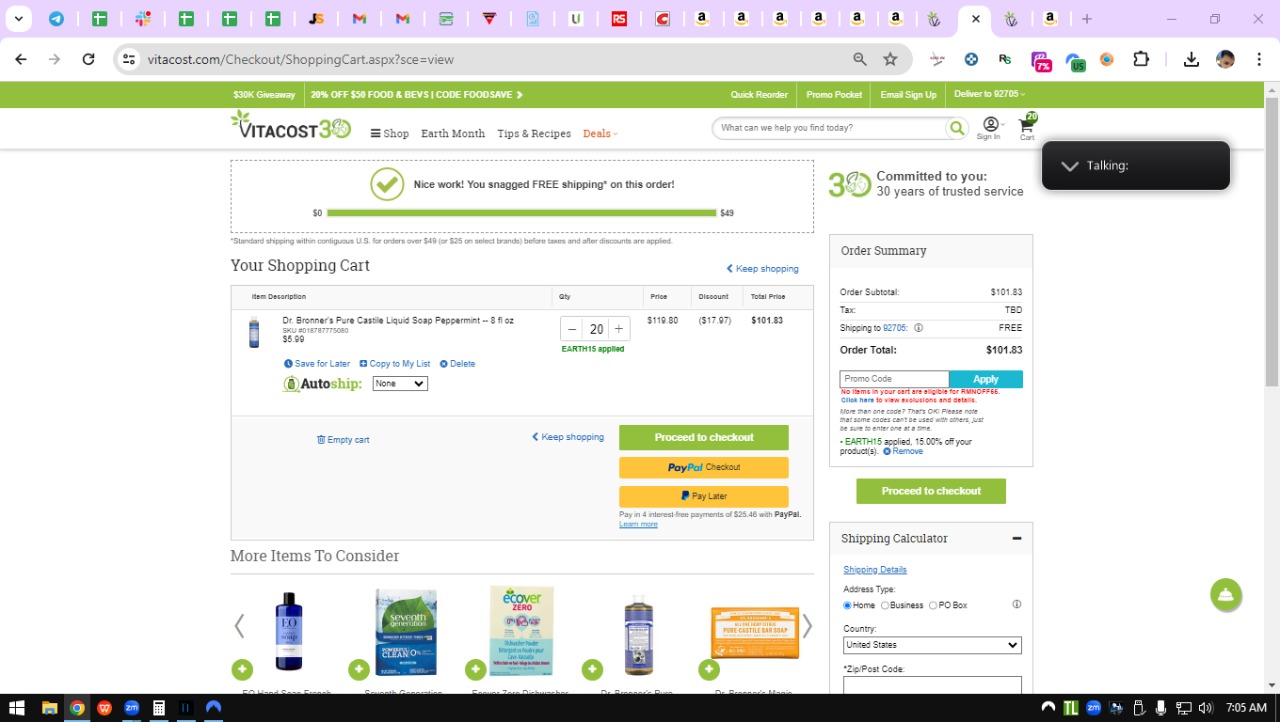This screenshot has height=722, width=1280.
Task: Open the Earth Month menu item
Action: click(453, 133)
